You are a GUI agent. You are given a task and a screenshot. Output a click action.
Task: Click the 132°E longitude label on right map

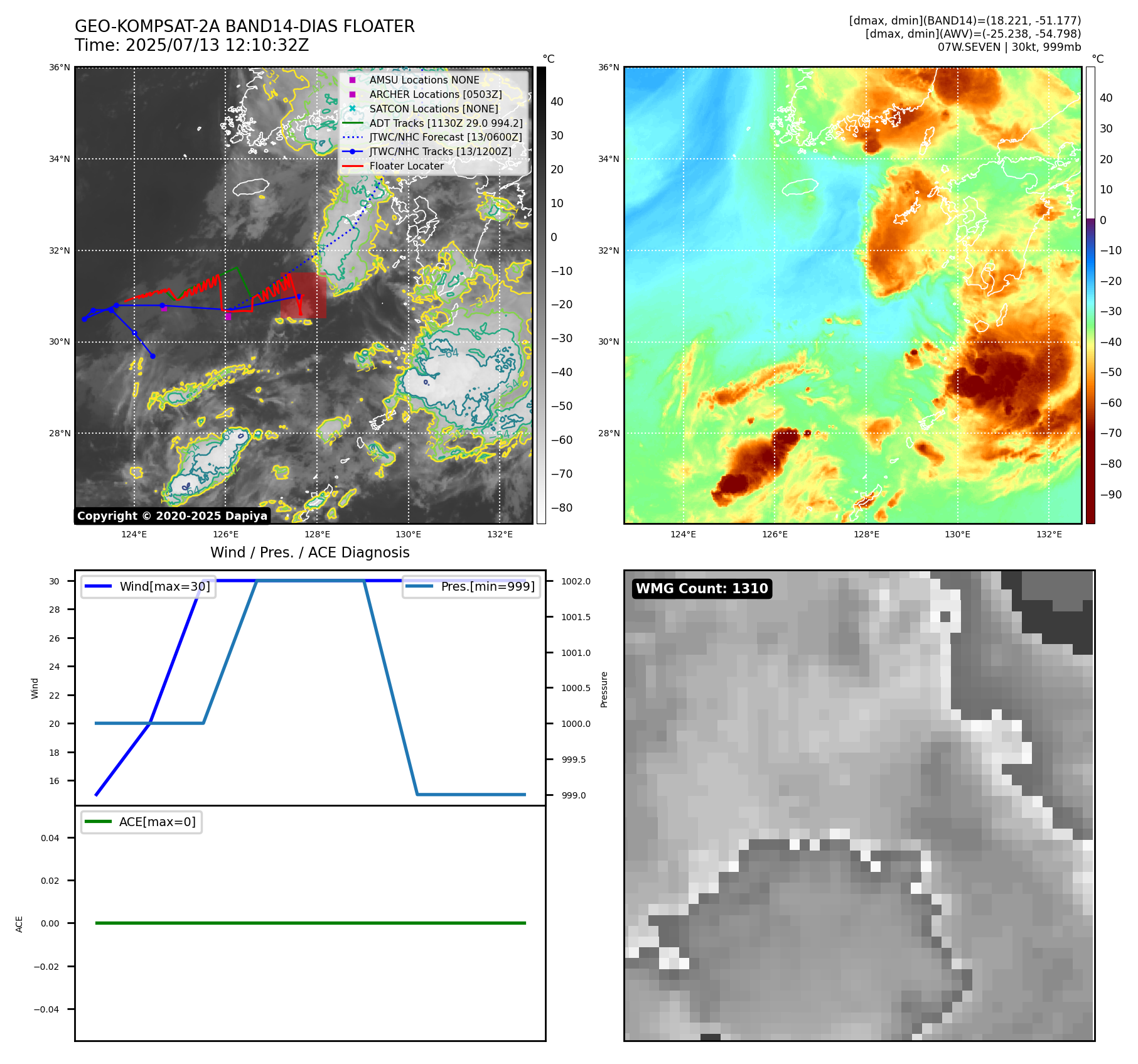click(x=1049, y=534)
